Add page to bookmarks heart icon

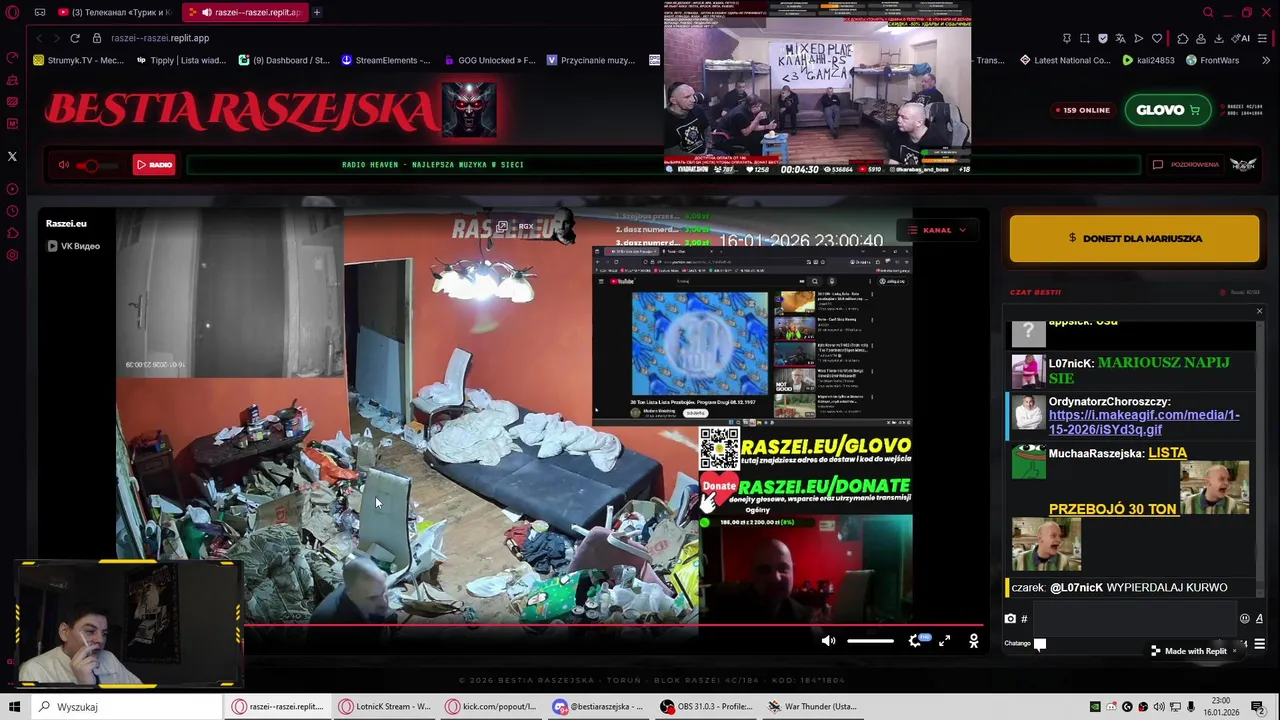(1157, 38)
